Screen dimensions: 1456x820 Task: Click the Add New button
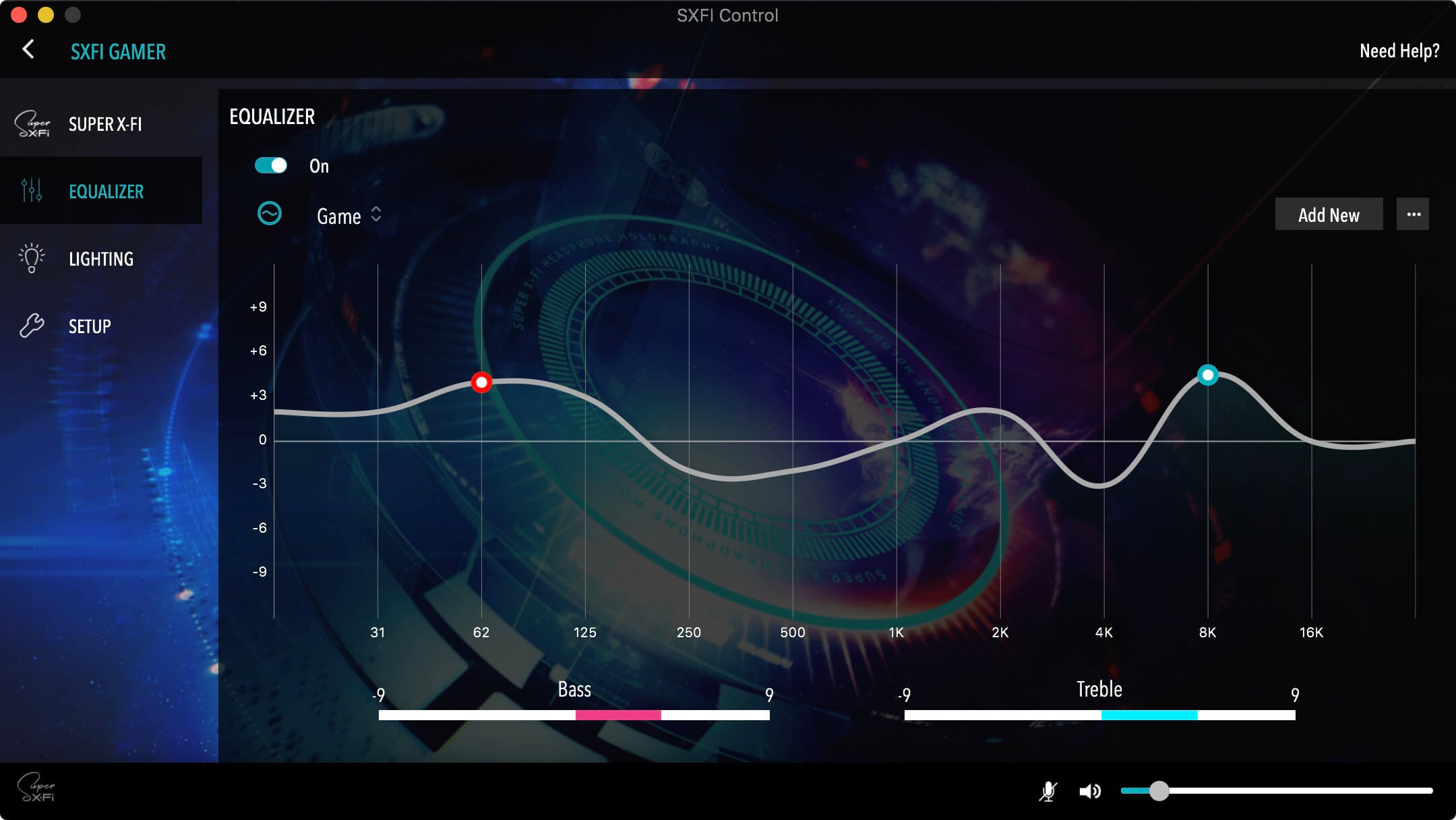click(x=1328, y=214)
